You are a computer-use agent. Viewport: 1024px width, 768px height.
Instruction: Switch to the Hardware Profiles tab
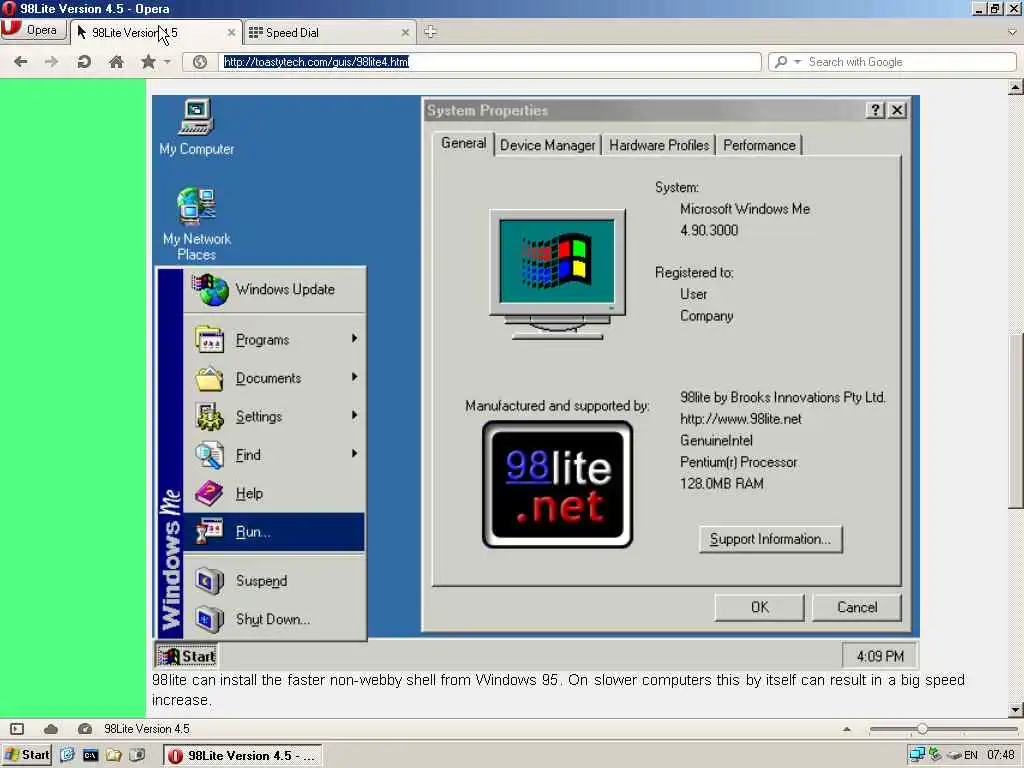(x=659, y=145)
